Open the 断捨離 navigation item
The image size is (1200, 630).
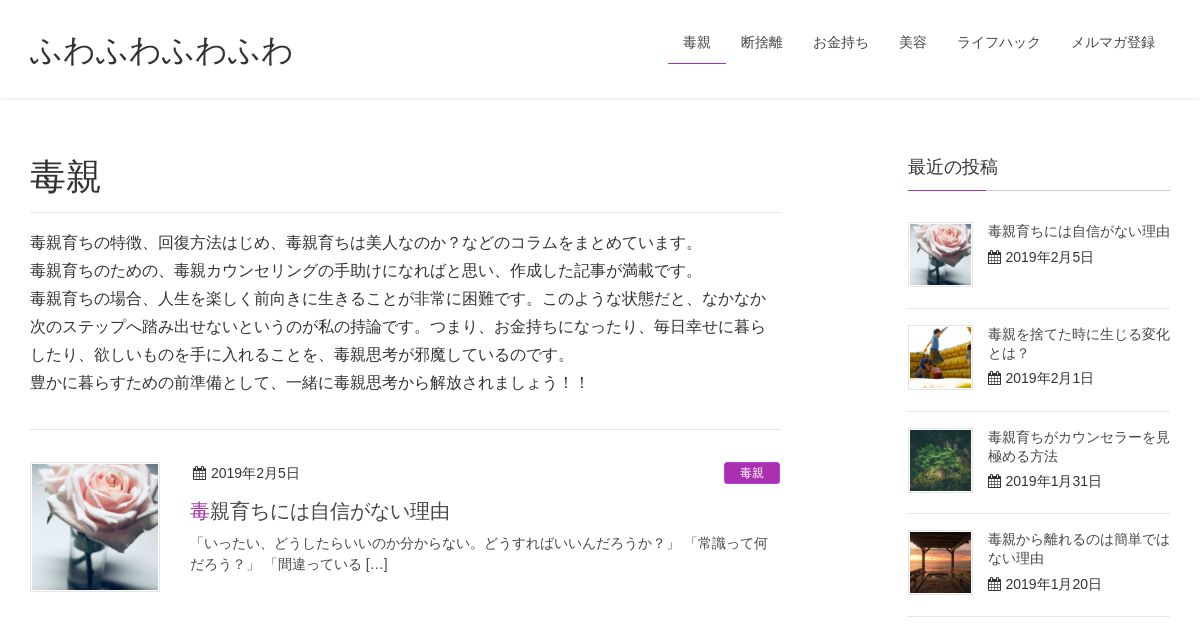[762, 42]
